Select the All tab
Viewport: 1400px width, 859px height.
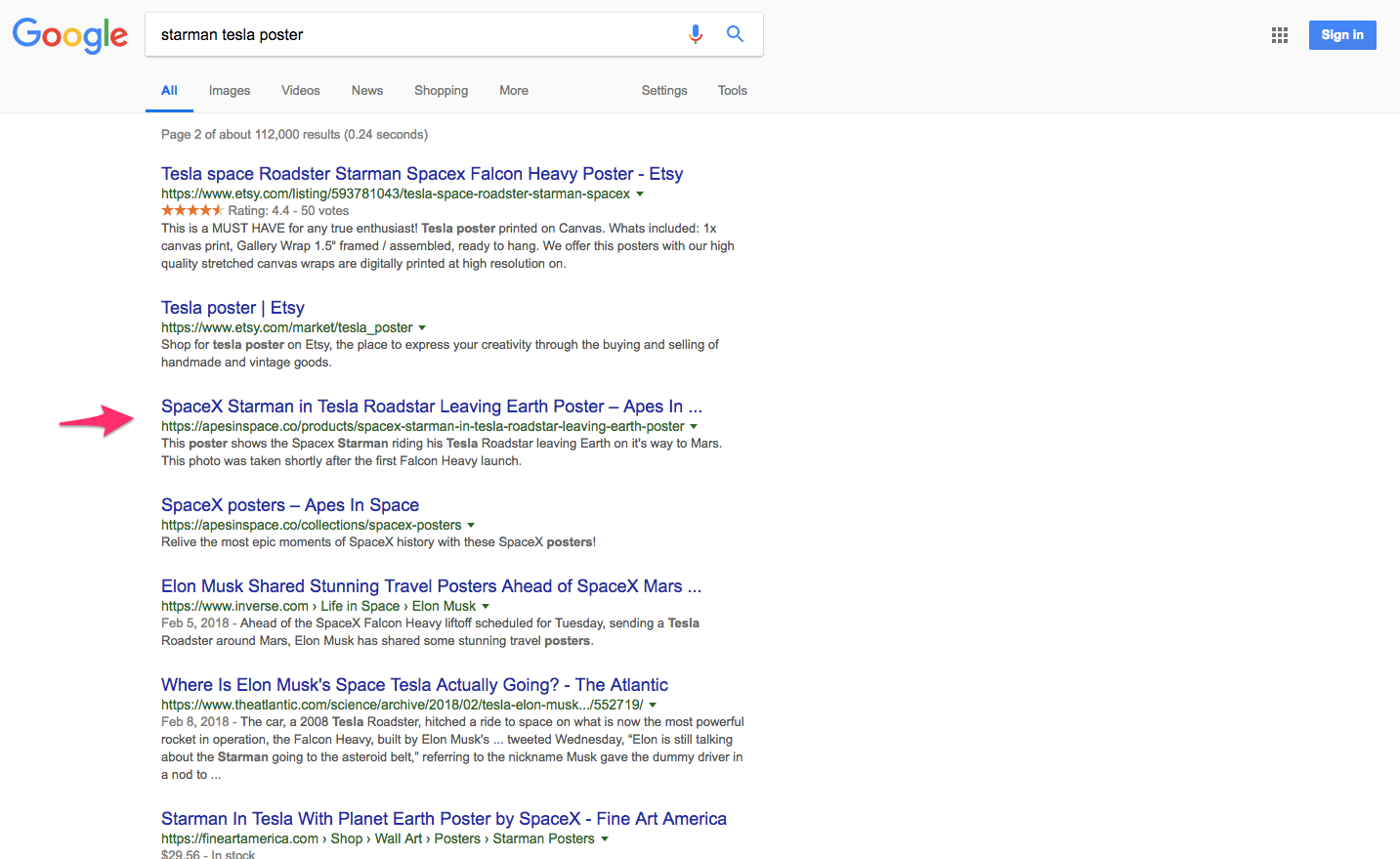click(169, 90)
